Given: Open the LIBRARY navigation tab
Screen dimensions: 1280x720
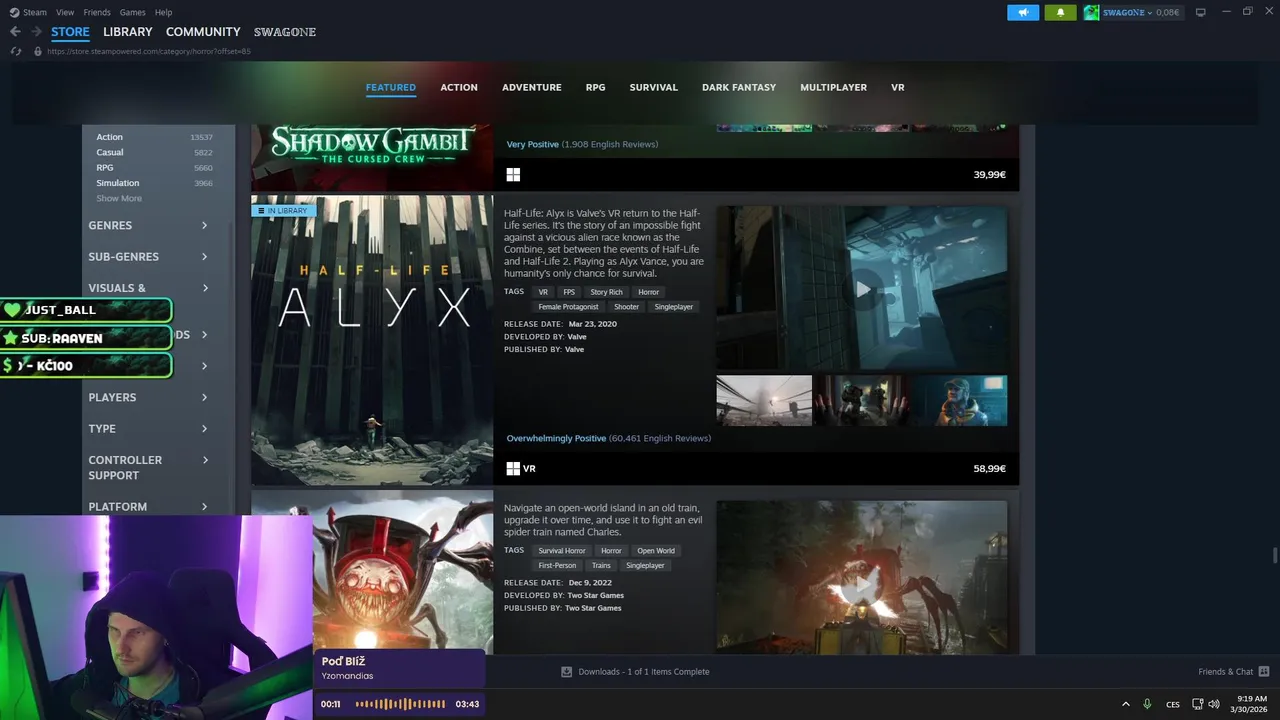Looking at the screenshot, I should (x=128, y=32).
